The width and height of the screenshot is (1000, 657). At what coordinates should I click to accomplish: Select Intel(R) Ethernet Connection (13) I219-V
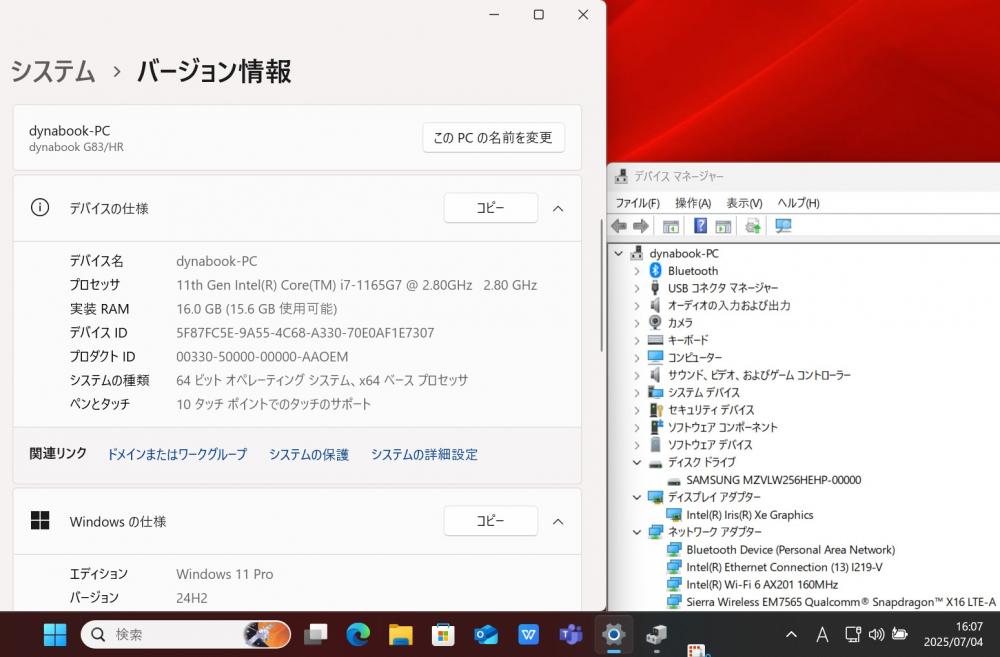784,567
